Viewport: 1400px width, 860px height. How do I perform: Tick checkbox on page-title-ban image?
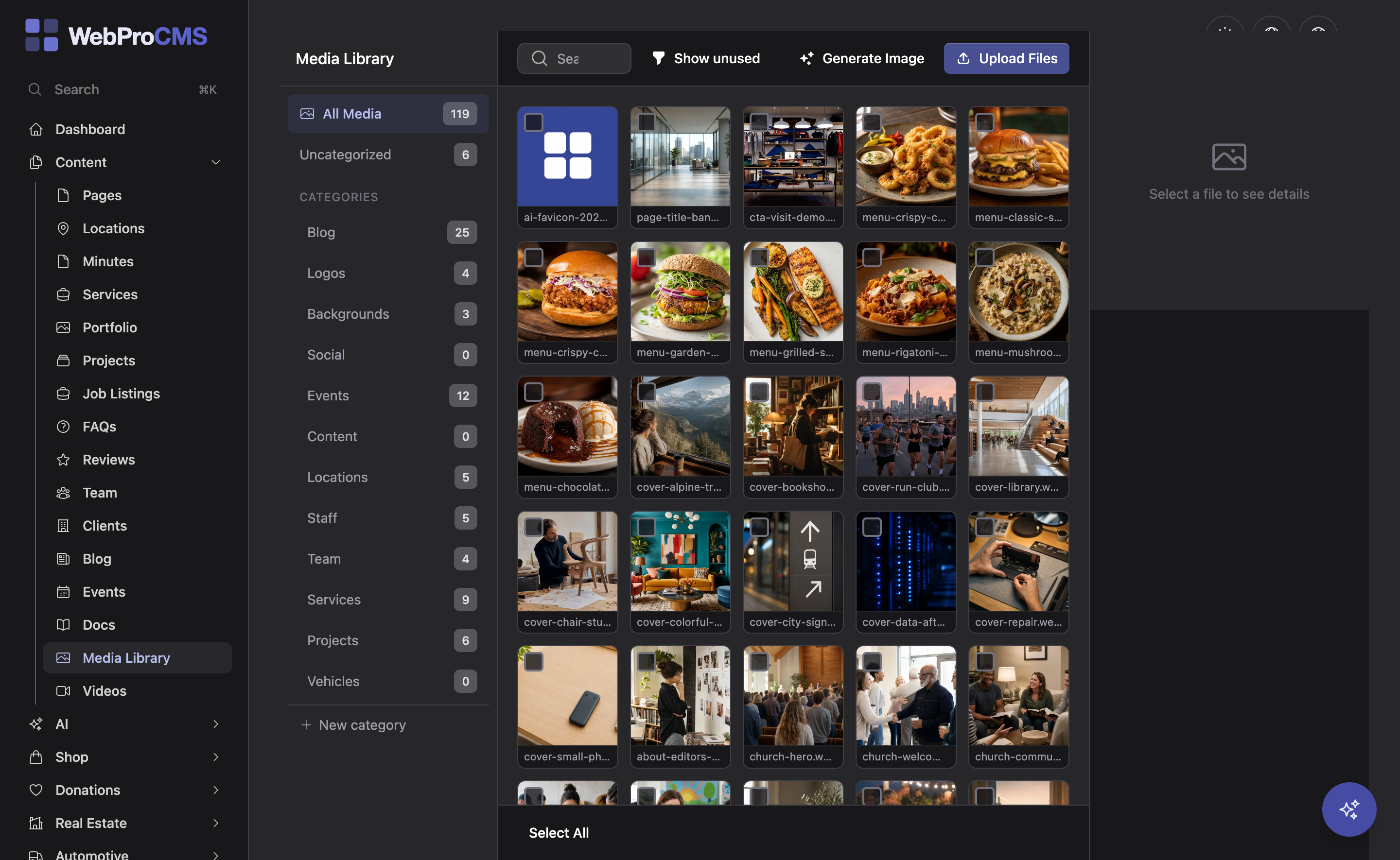tap(646, 122)
